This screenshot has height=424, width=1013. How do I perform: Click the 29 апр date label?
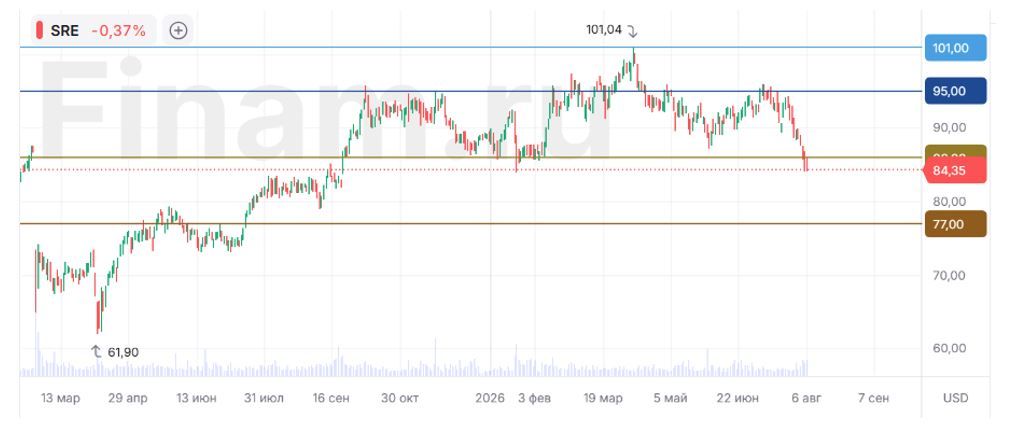[128, 398]
